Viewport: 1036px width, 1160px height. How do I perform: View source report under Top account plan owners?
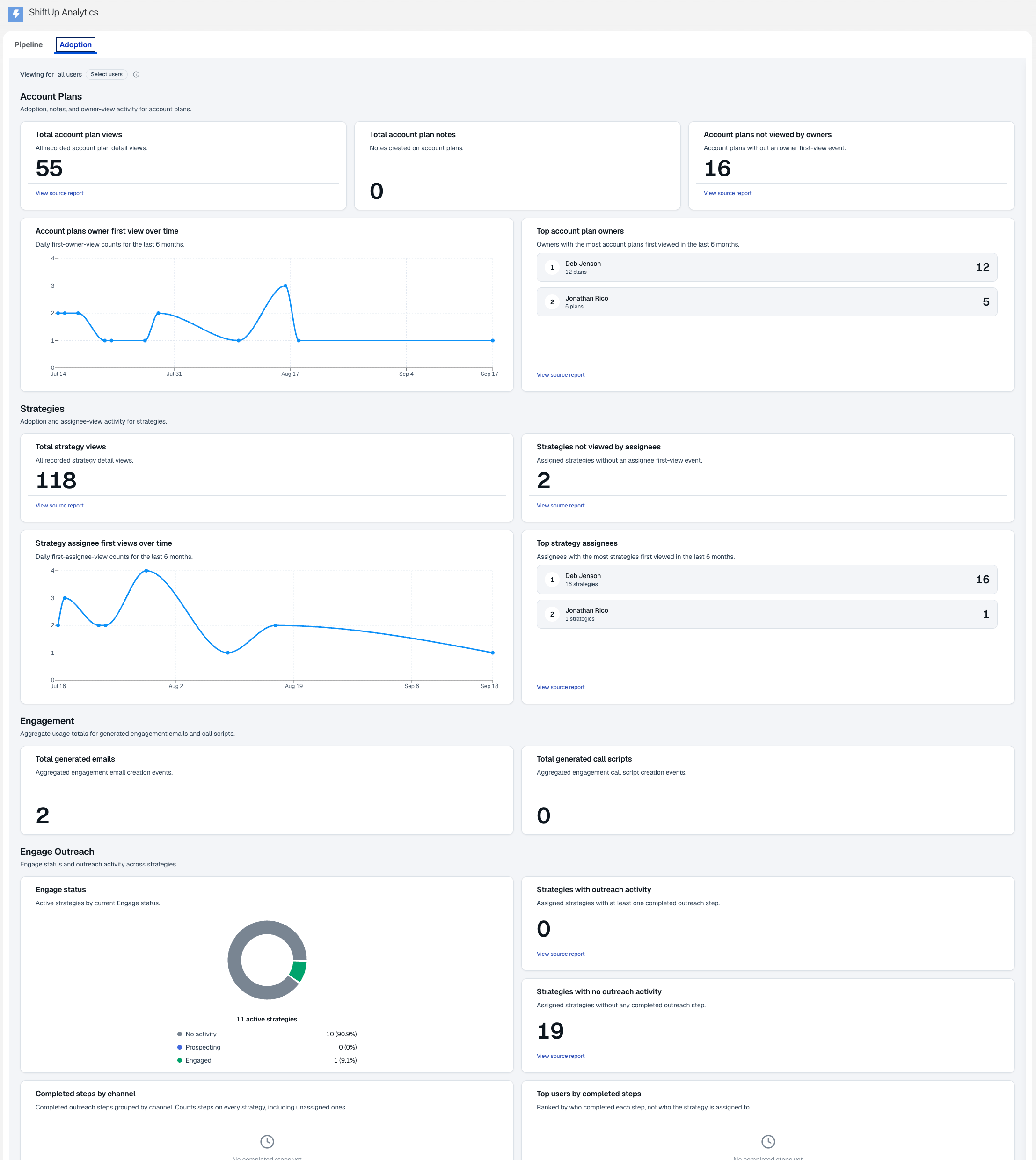560,375
